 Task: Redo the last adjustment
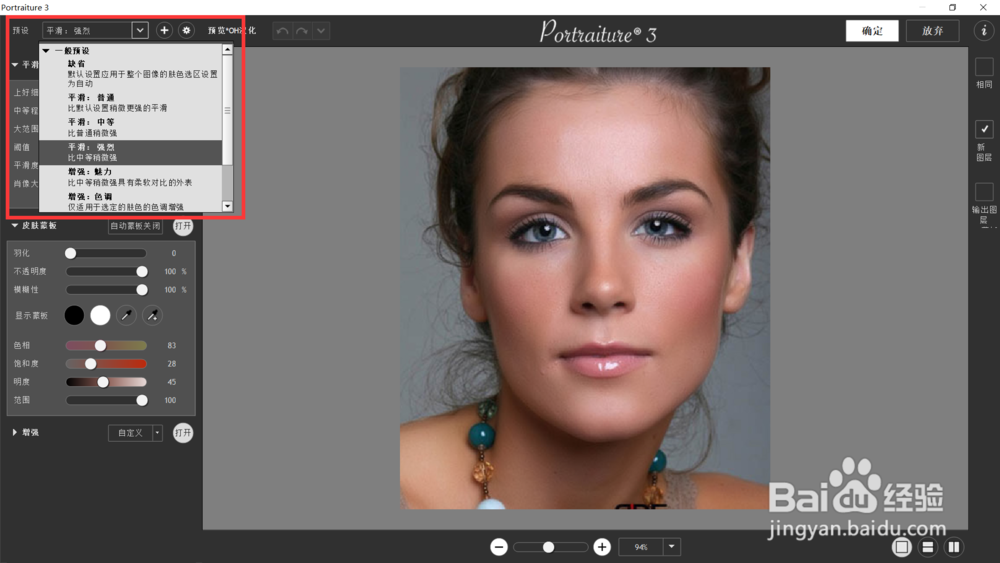pyautogui.click(x=302, y=31)
